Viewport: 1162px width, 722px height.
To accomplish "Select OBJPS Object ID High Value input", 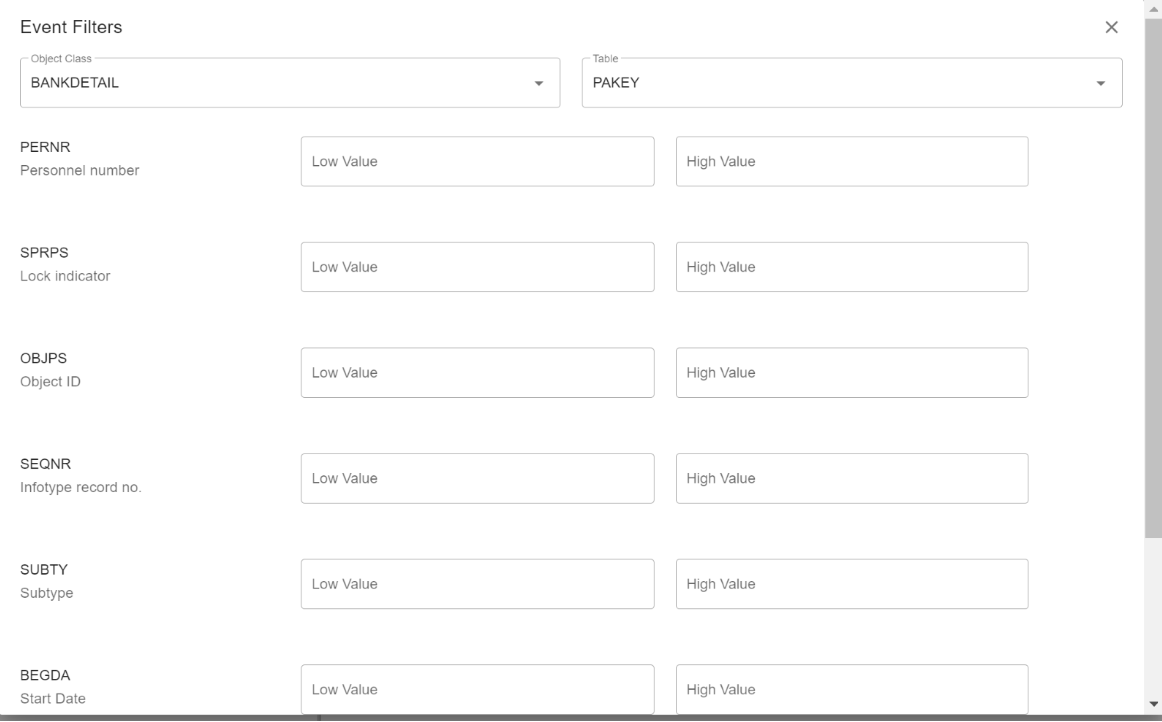I will [x=851, y=373].
